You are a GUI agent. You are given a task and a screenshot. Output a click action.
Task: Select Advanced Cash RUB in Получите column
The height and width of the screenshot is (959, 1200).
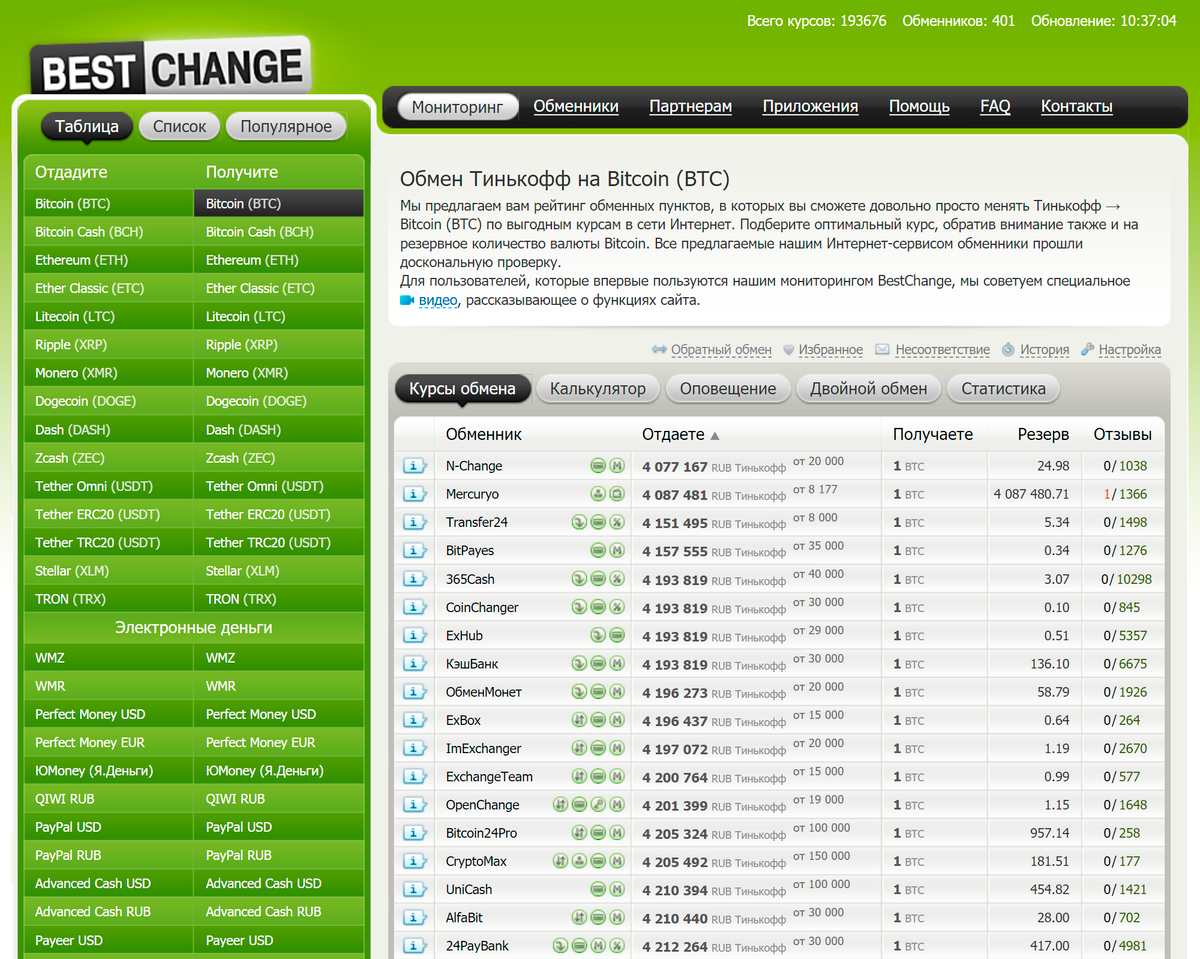click(278, 911)
